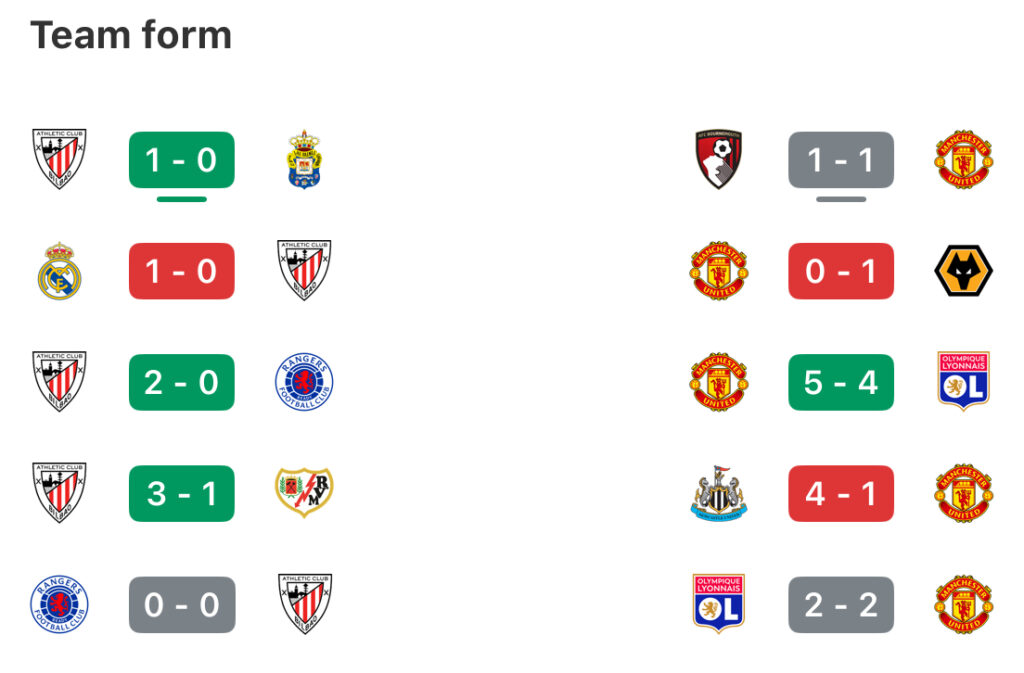Click the AFC Bournemouth club crest

tap(719, 160)
